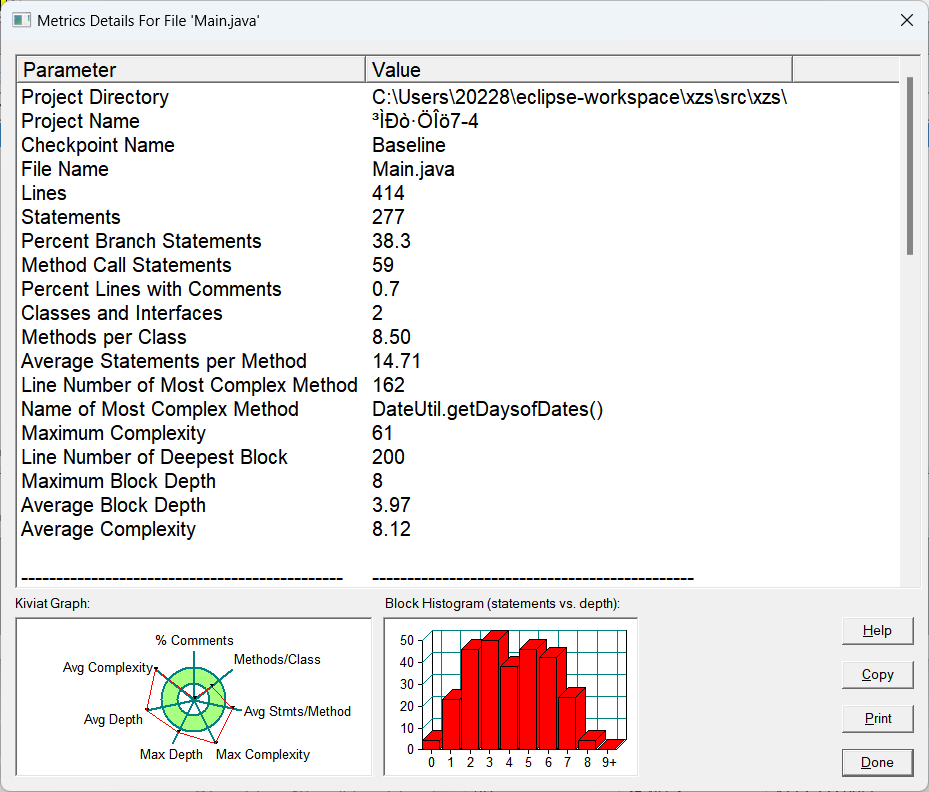
Task: Print the metrics details
Action: 877,719
